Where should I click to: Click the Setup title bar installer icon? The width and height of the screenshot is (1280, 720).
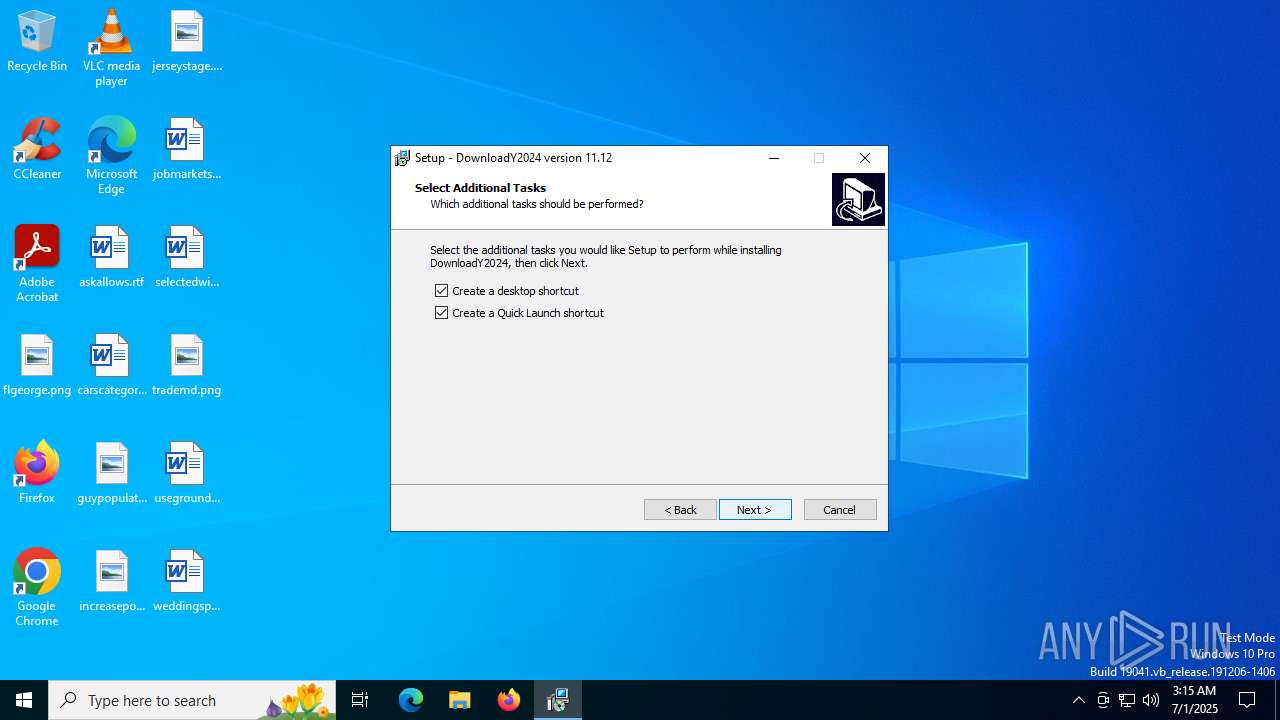tap(403, 158)
